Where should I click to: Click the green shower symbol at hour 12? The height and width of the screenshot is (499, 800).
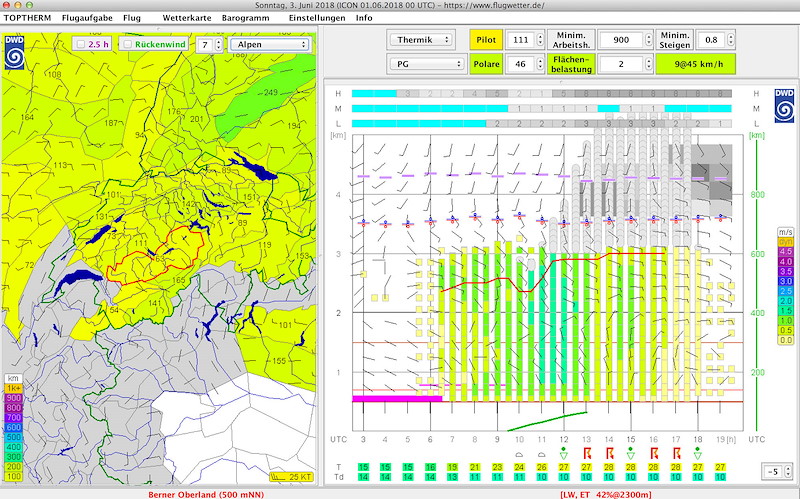564,453
